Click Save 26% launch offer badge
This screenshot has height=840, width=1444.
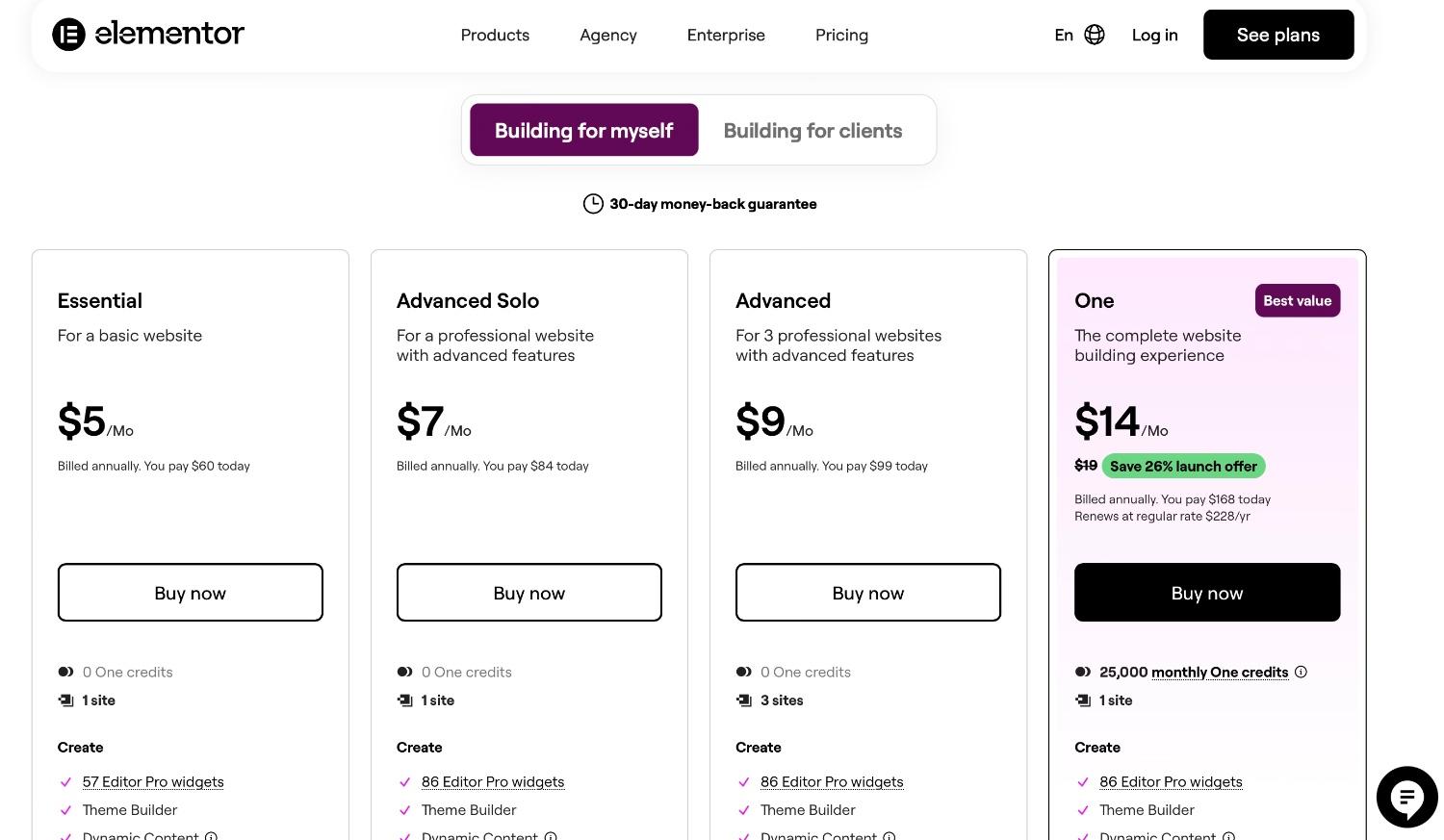coord(1183,466)
